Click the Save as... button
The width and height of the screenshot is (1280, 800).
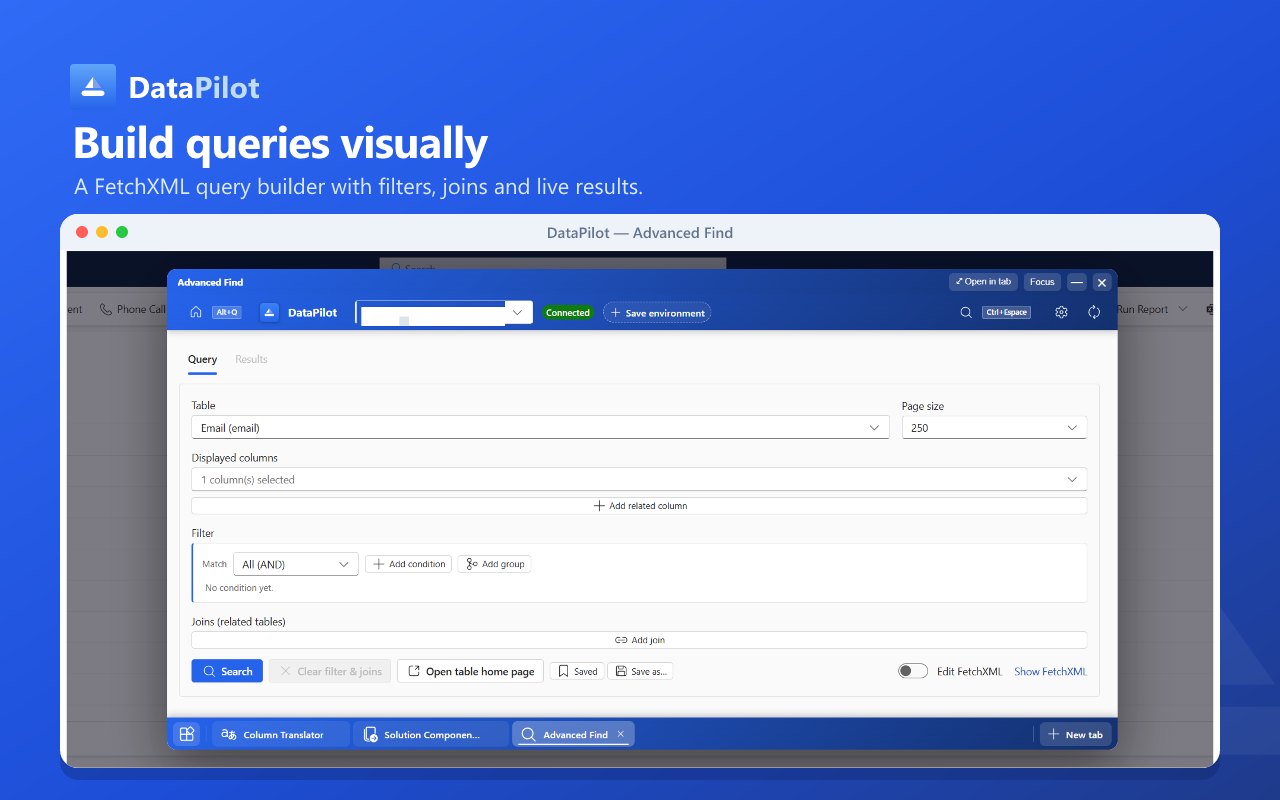[641, 671]
